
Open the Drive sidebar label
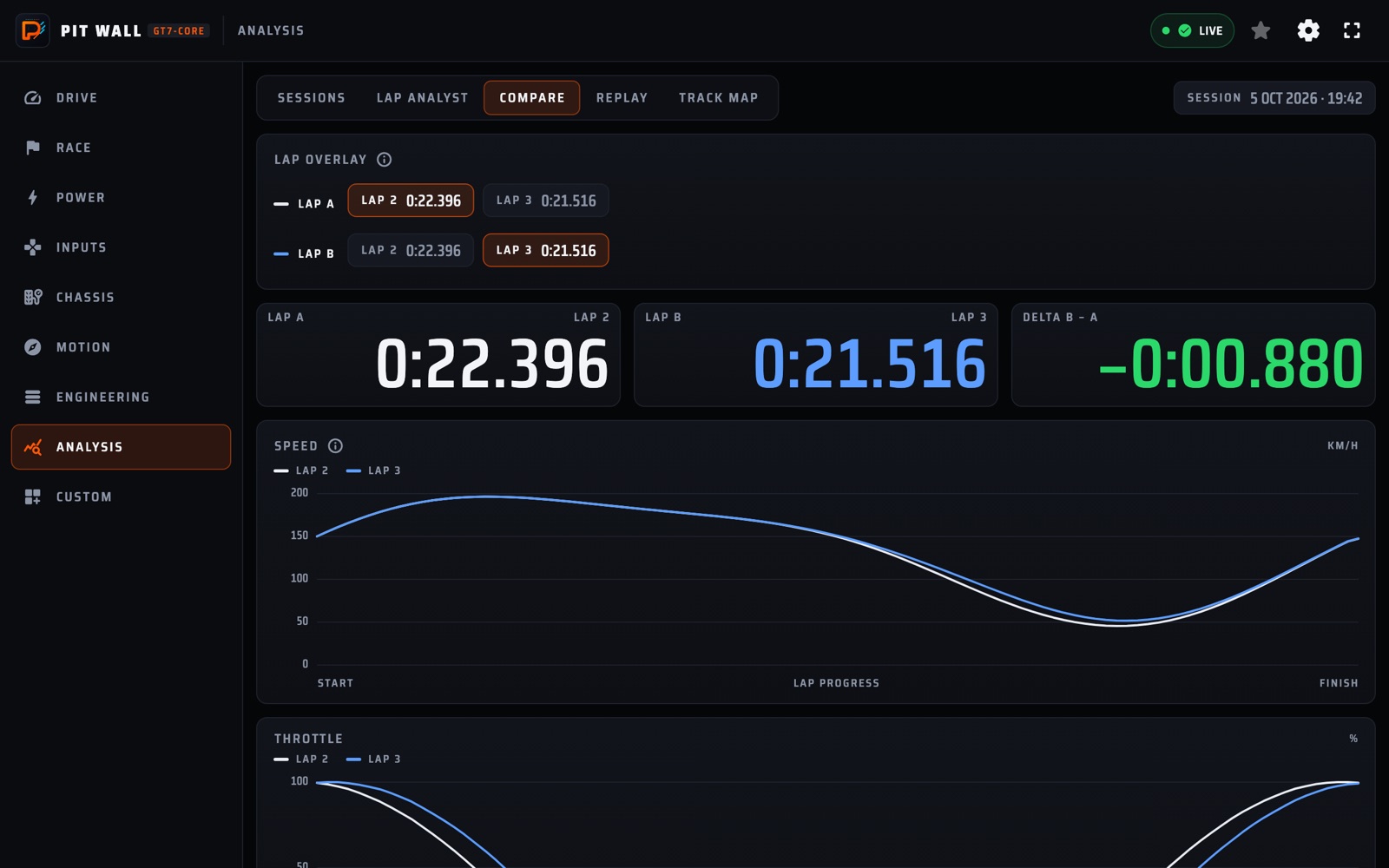[x=76, y=98]
